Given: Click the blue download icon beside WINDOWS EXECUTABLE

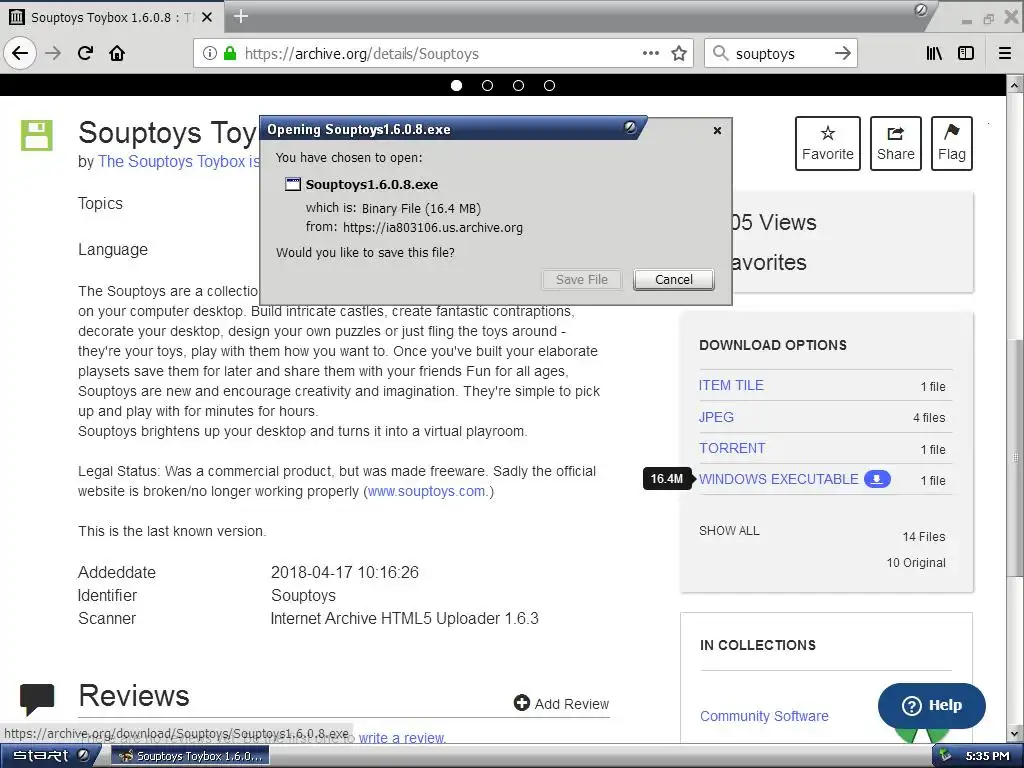Looking at the screenshot, I should pos(877,479).
